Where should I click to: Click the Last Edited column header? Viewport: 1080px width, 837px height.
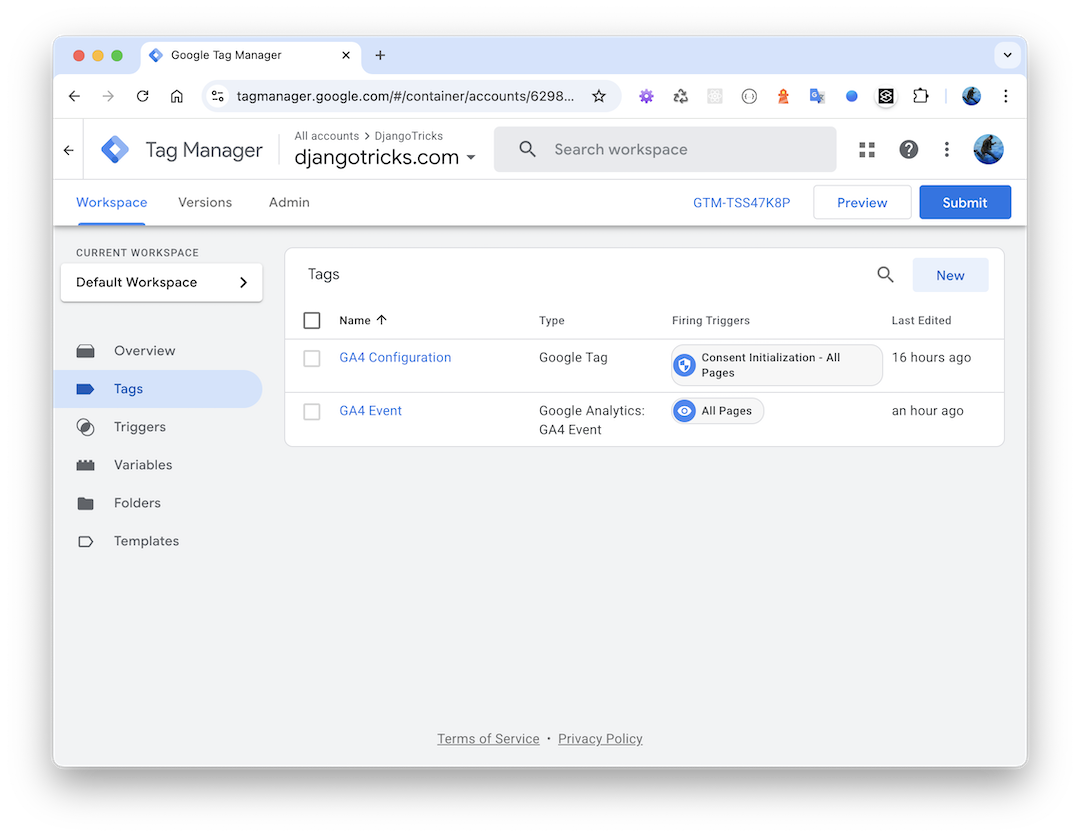click(x=921, y=320)
